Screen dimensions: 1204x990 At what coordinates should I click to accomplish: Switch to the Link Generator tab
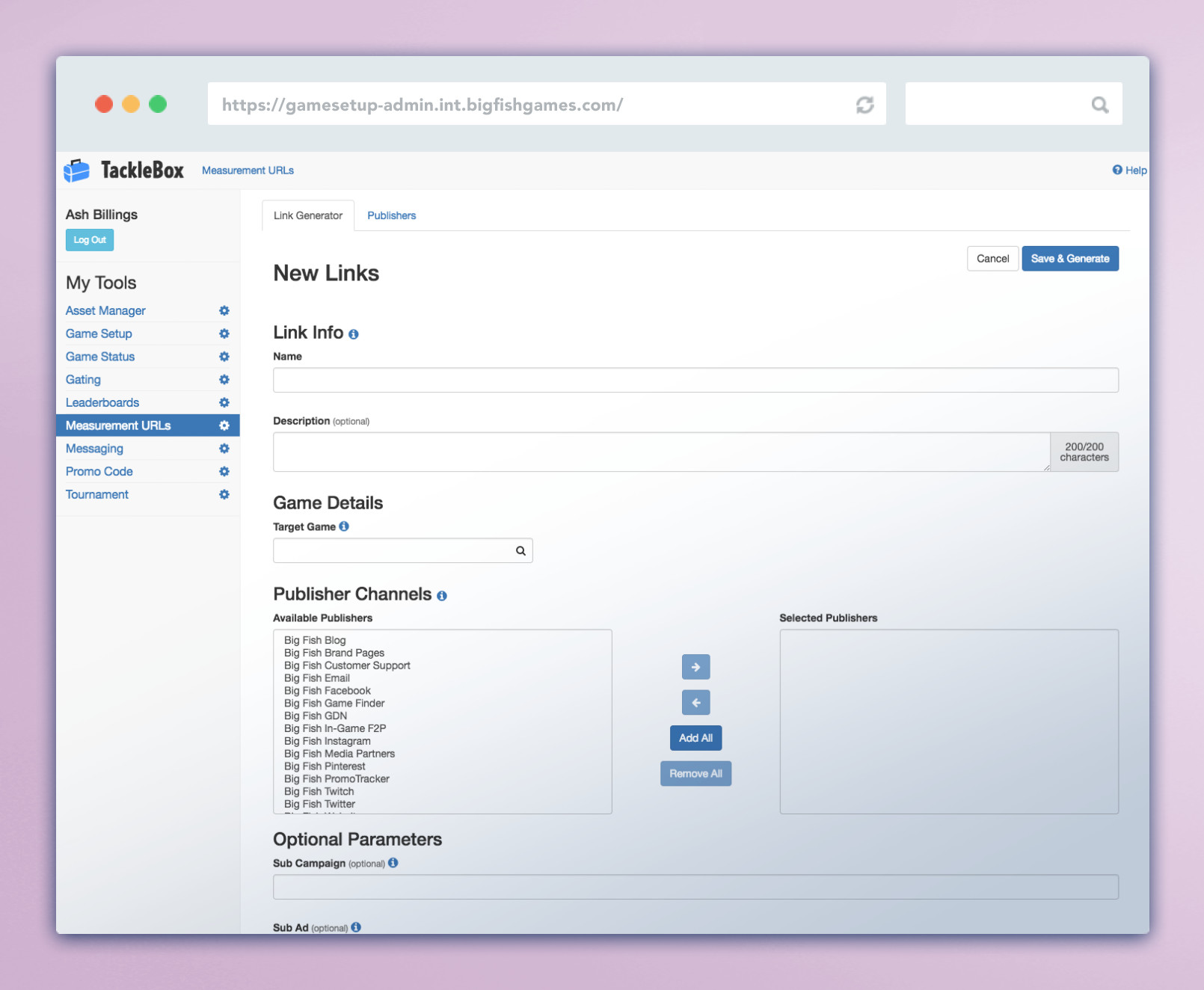[x=308, y=215]
